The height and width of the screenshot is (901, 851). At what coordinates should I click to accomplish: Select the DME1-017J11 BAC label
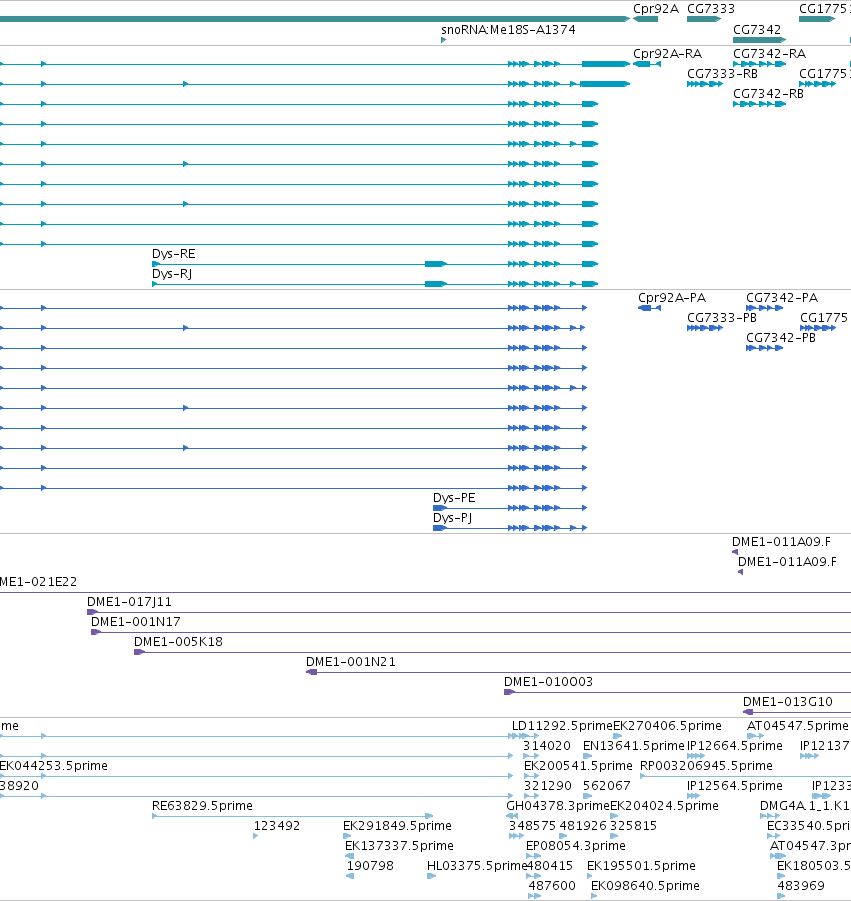129,602
